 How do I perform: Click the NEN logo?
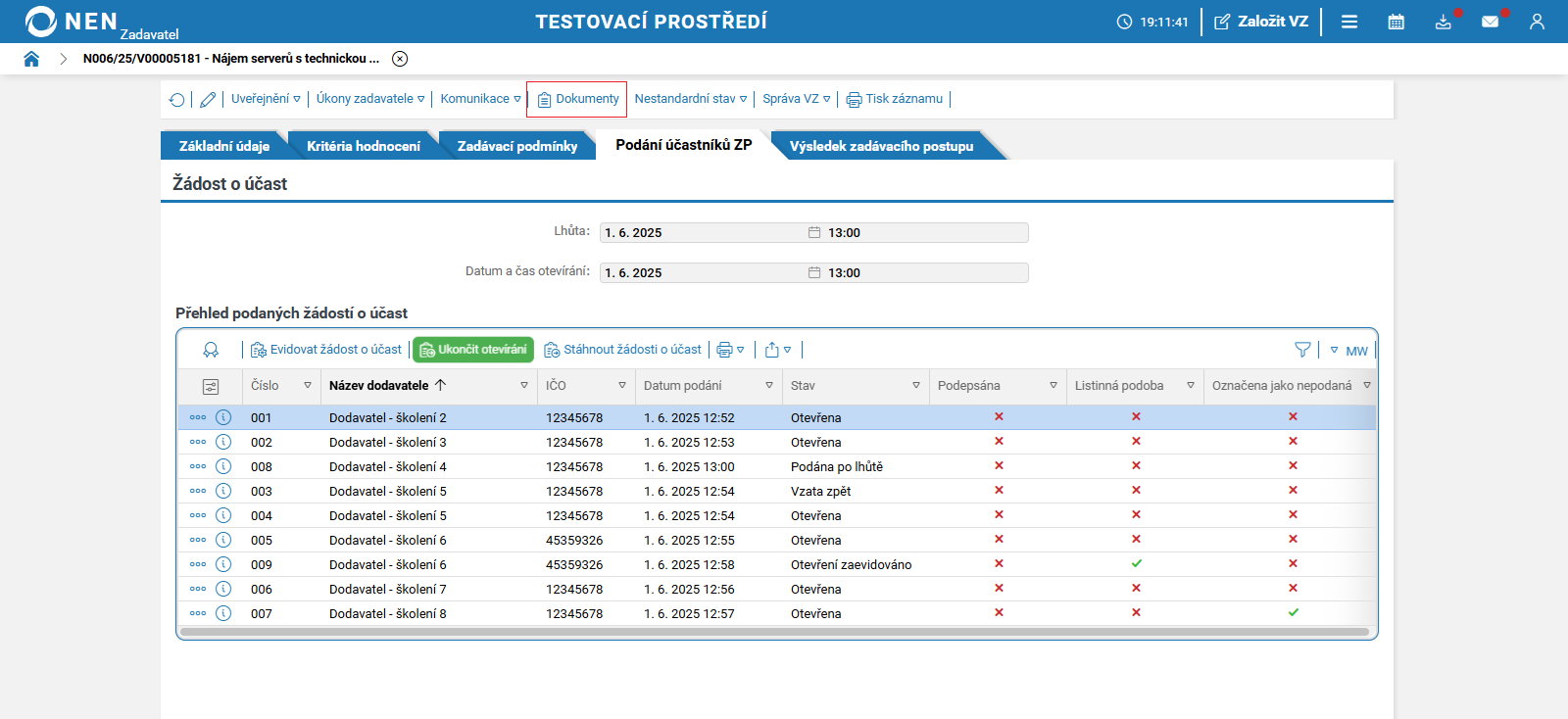(72, 21)
